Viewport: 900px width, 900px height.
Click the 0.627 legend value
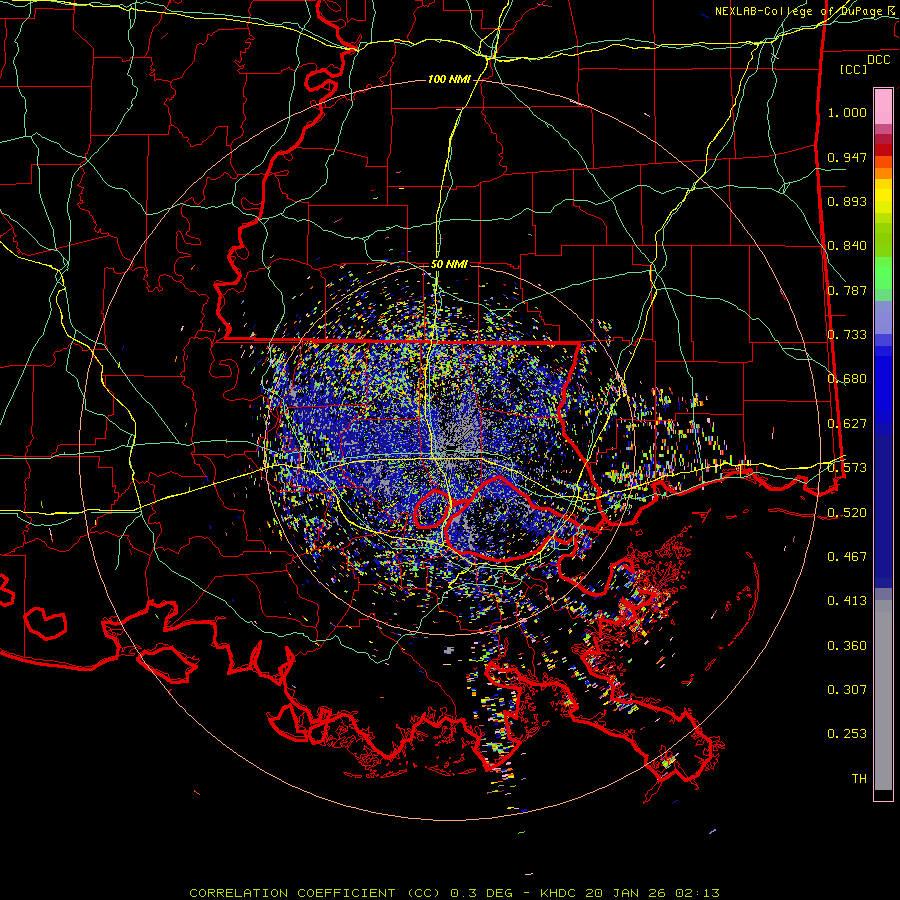tap(847, 424)
